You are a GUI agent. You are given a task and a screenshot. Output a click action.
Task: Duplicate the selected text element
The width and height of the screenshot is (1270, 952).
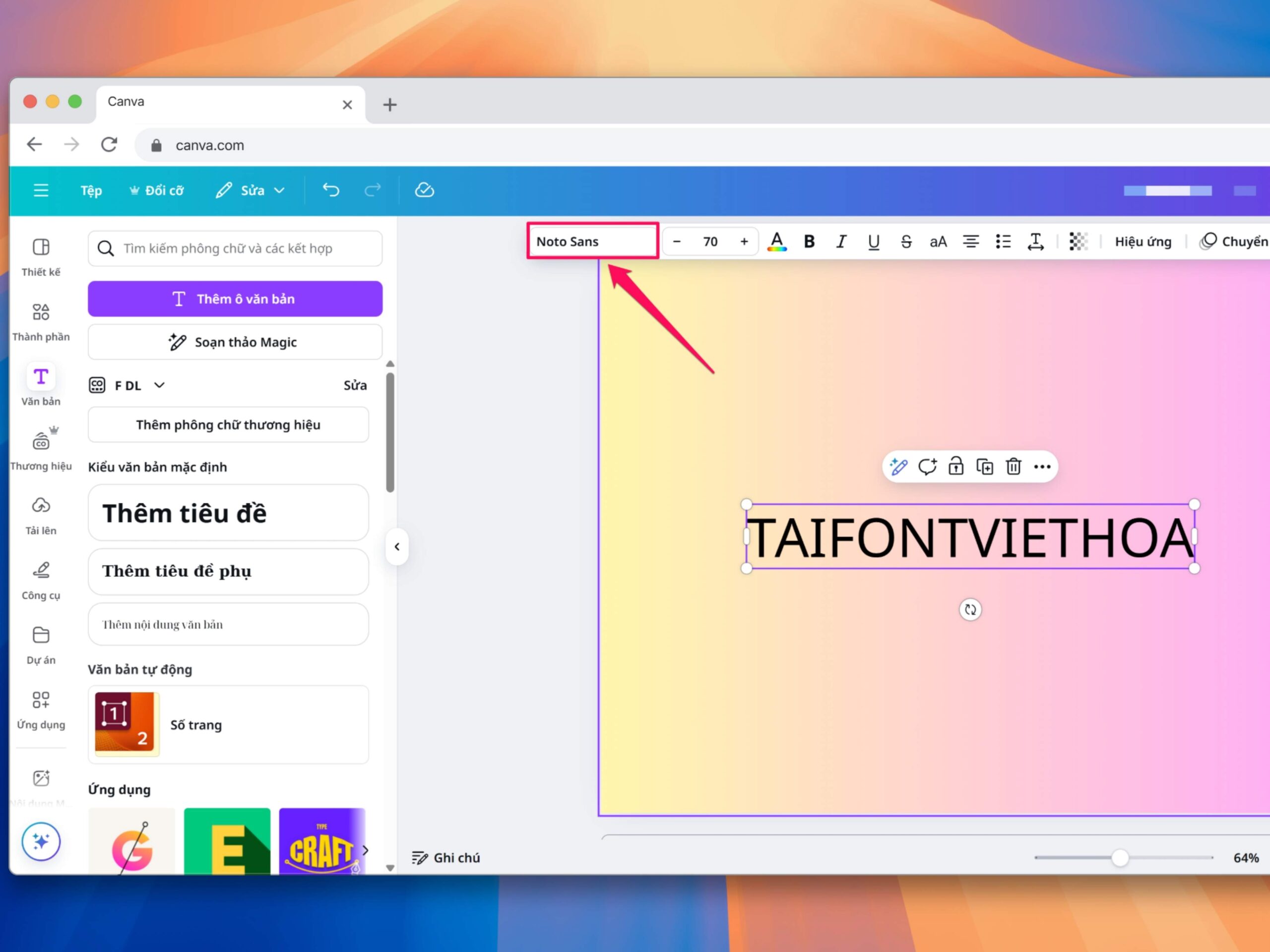click(x=985, y=467)
